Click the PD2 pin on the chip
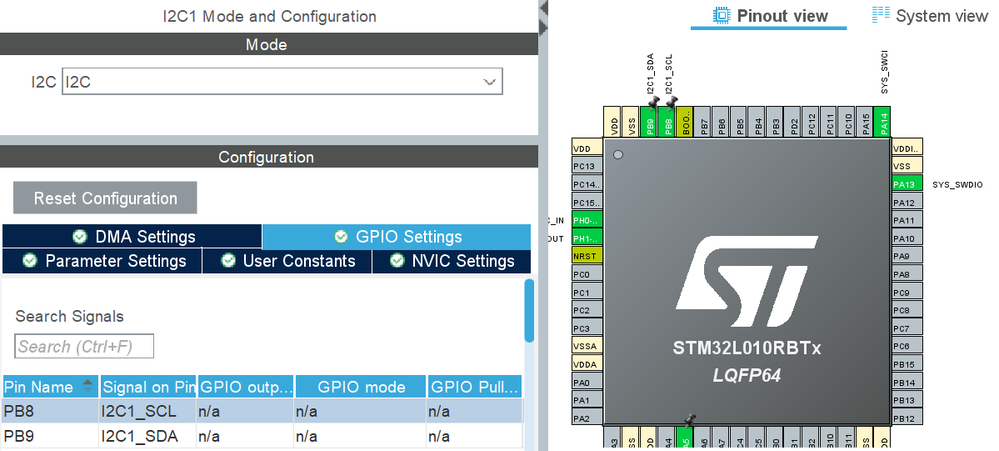The image size is (999, 451). coord(793,122)
